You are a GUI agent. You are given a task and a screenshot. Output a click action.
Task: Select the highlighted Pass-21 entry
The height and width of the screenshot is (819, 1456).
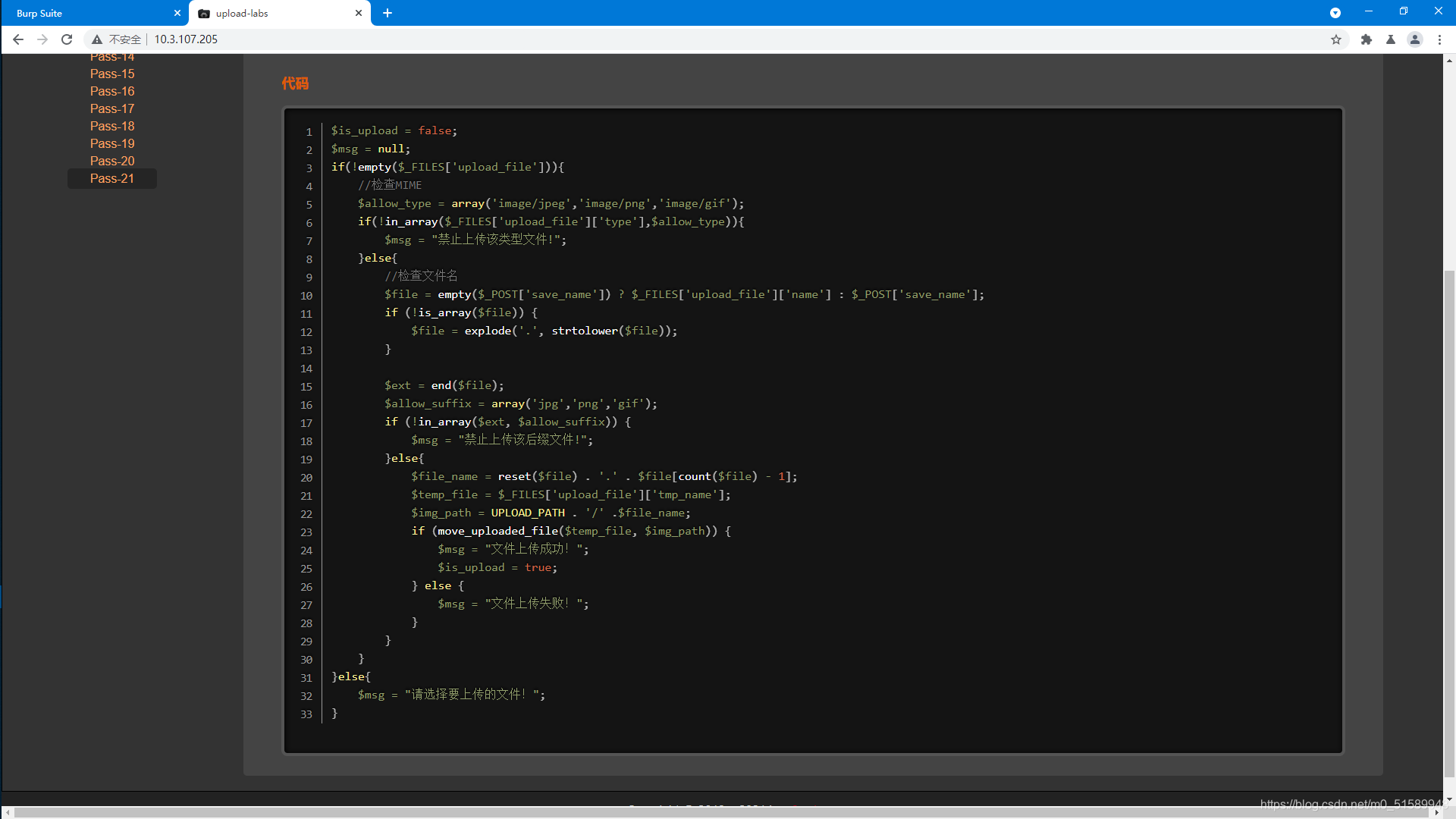coord(112,178)
